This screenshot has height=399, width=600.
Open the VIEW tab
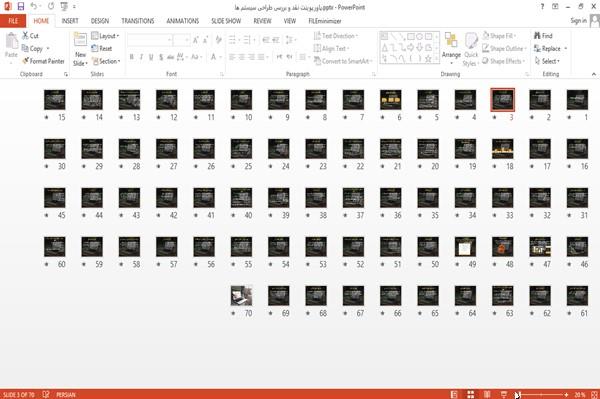coord(290,21)
